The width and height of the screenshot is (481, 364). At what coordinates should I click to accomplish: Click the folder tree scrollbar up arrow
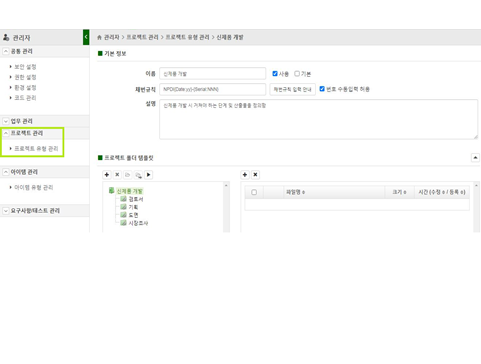[226, 185]
